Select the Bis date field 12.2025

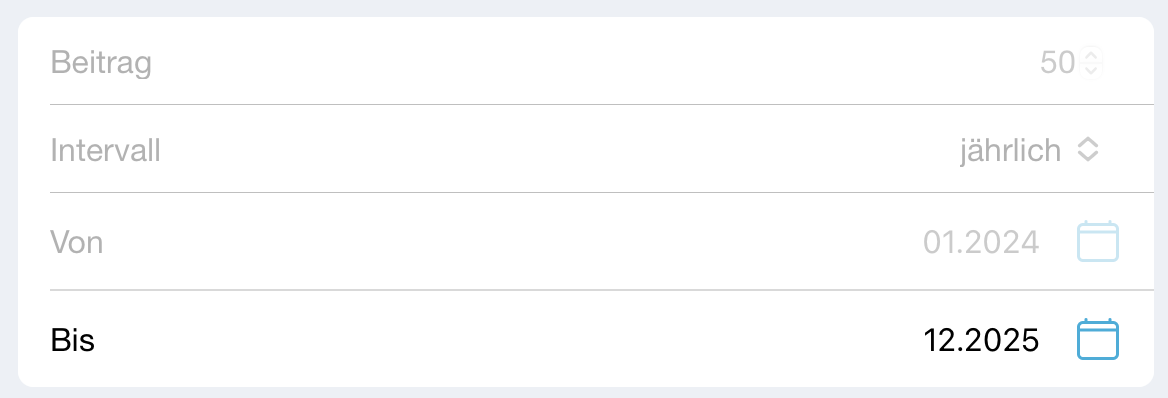coord(981,341)
